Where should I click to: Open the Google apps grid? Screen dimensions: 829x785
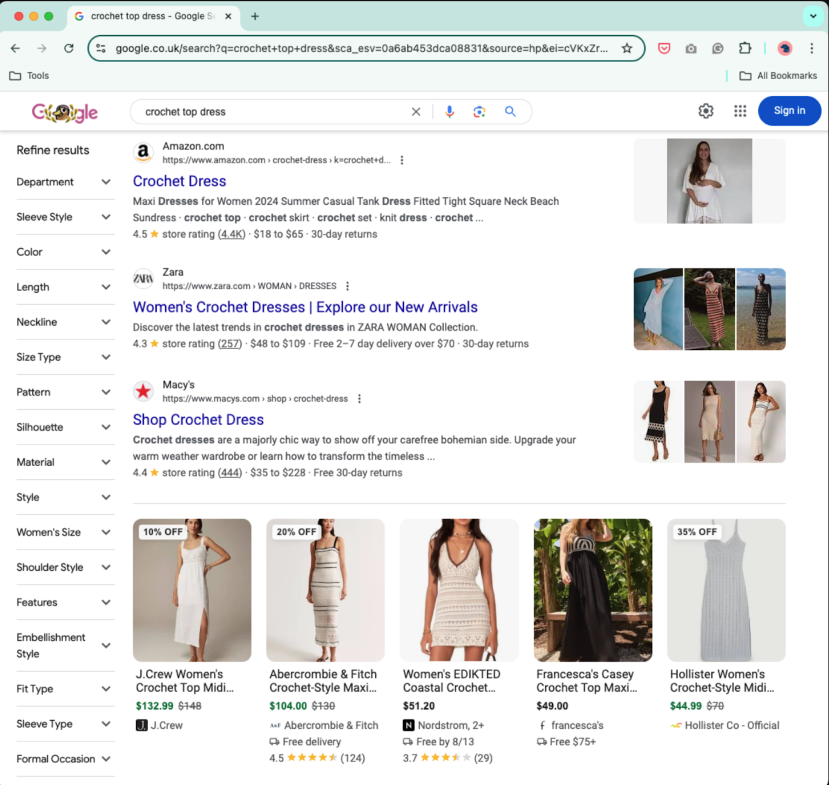[740, 111]
